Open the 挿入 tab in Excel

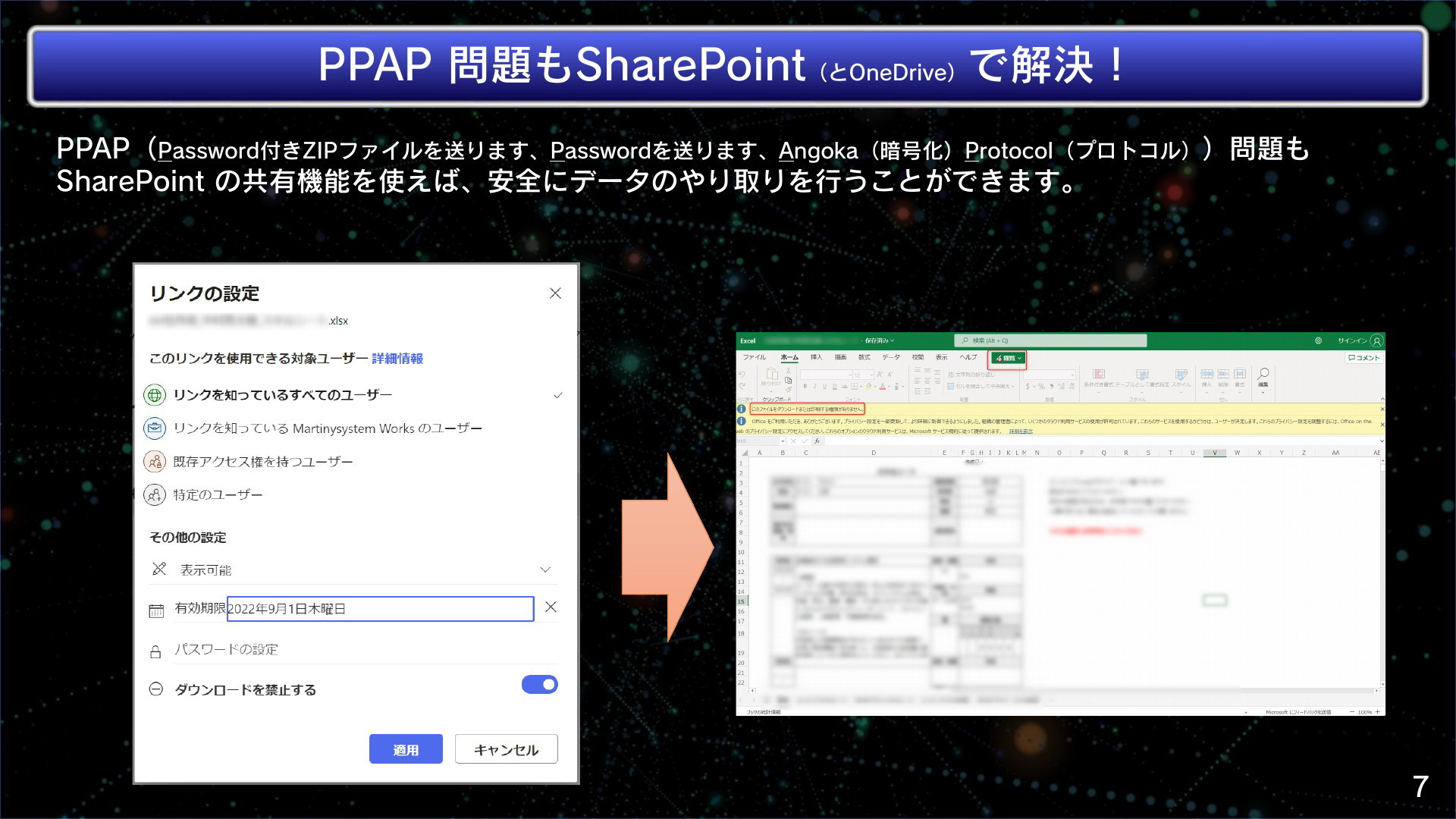816,357
